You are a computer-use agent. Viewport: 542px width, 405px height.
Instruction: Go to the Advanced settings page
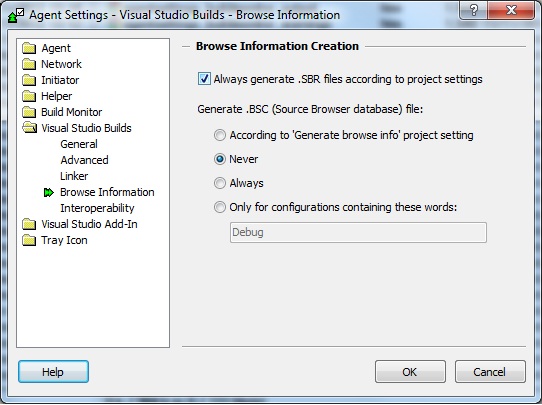tap(84, 160)
